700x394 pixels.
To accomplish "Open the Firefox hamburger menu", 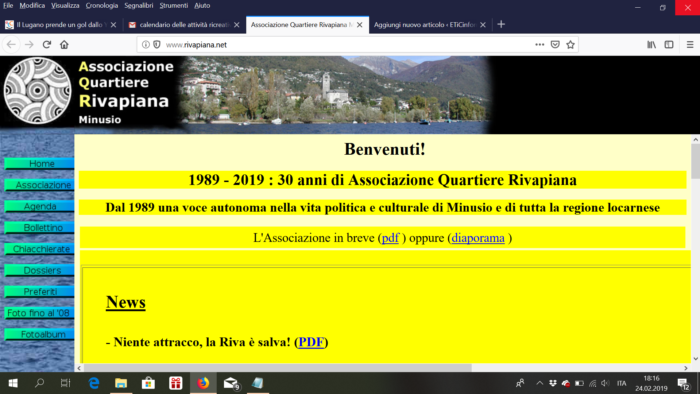I will (x=690, y=45).
